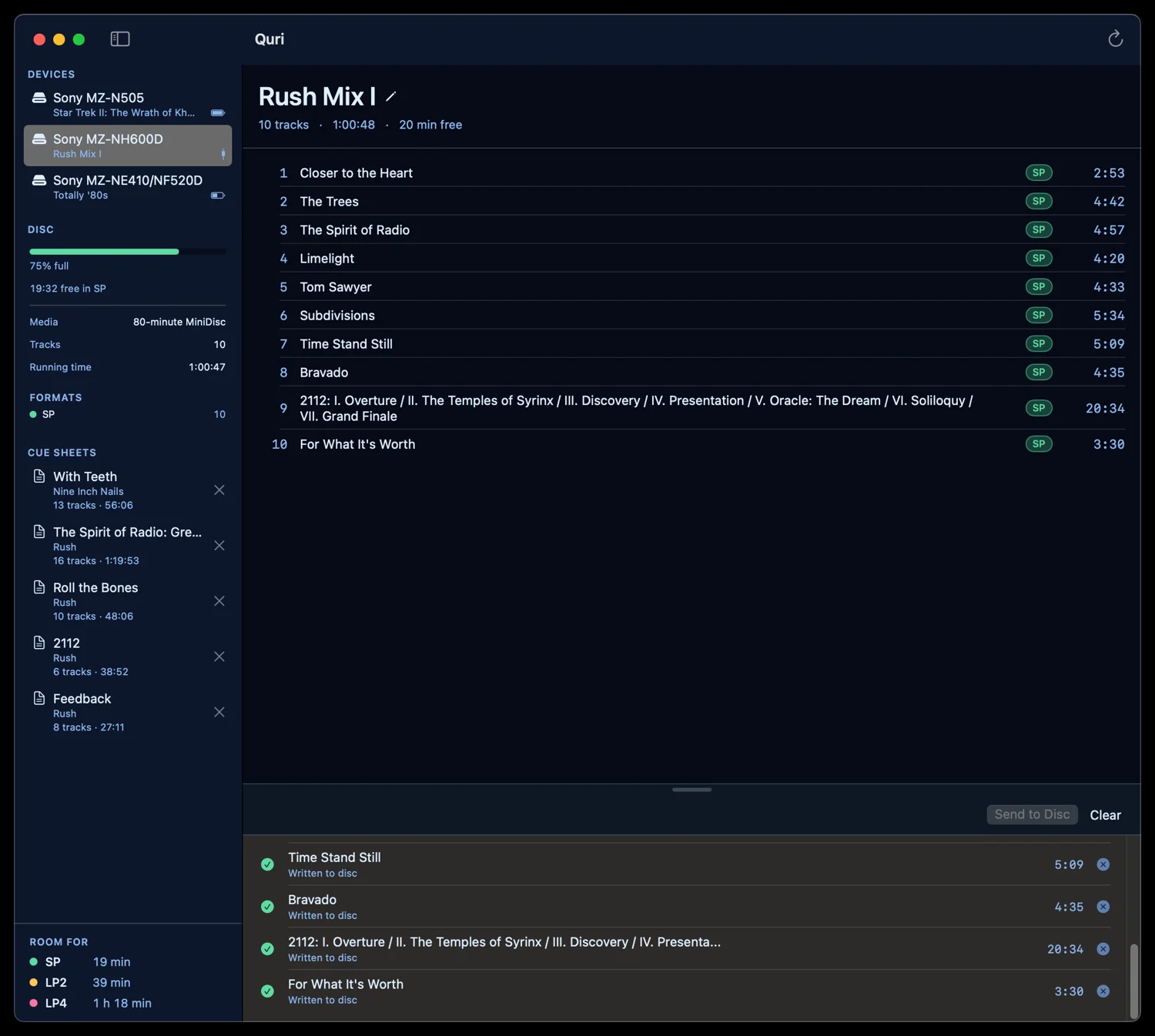
Task: Select the Sony MZ-NE410/NF520D device
Action: click(128, 187)
